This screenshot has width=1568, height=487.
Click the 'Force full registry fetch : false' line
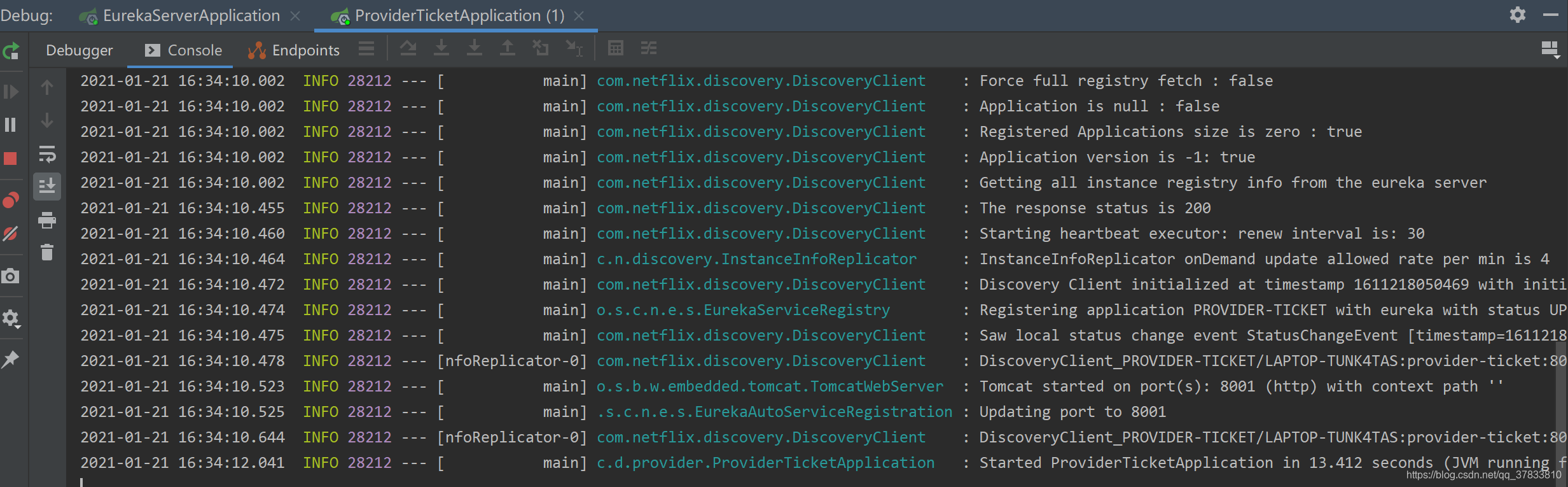pos(1126,81)
